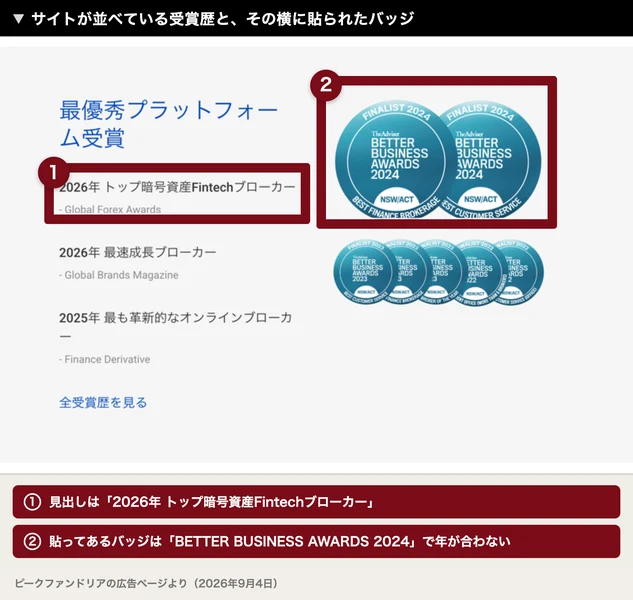Viewport: 633px width, 600px height.
Task: Click the Finance Derivative source text
Action: pyautogui.click(x=105, y=359)
